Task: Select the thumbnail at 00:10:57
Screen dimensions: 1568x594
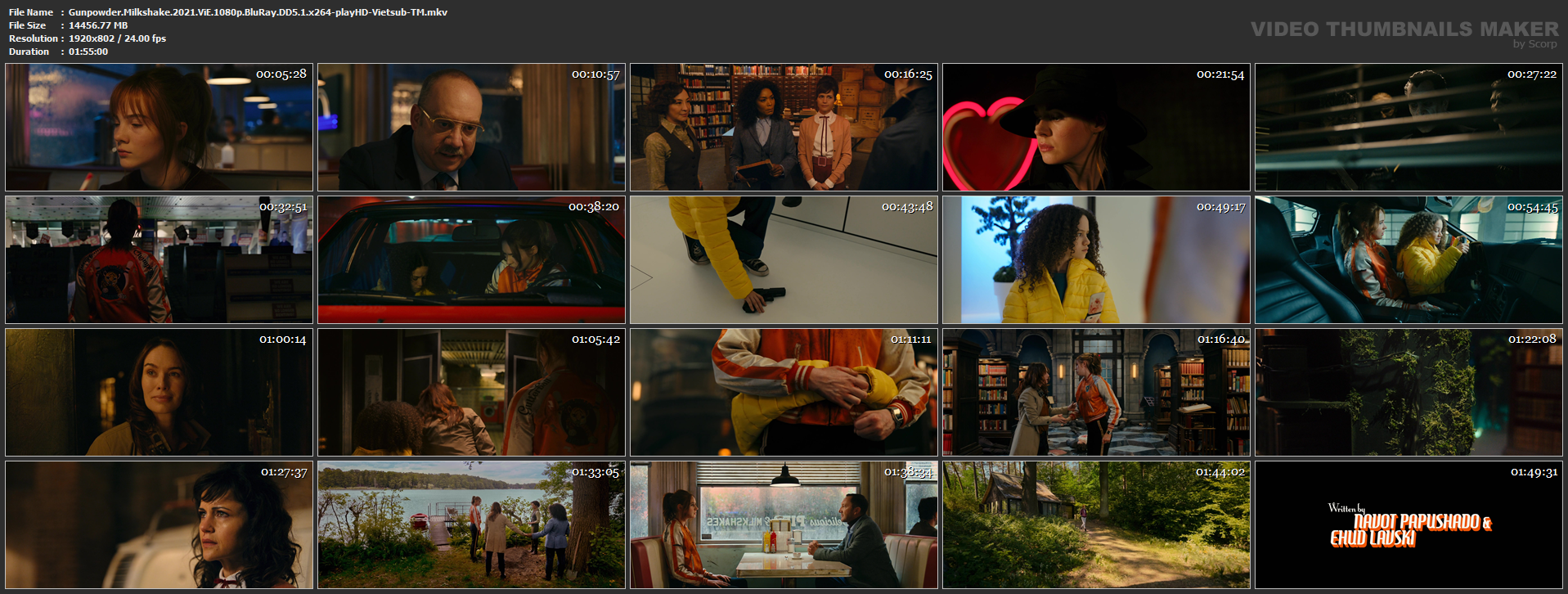Action: [x=471, y=128]
